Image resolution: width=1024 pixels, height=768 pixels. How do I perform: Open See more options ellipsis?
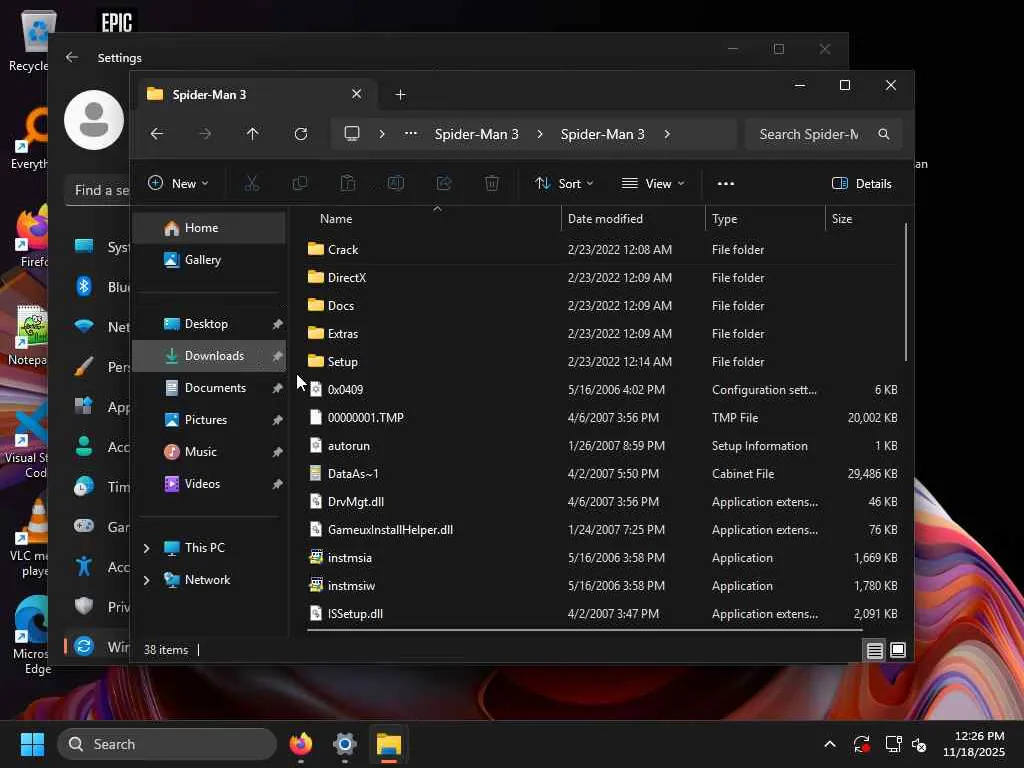coord(726,184)
